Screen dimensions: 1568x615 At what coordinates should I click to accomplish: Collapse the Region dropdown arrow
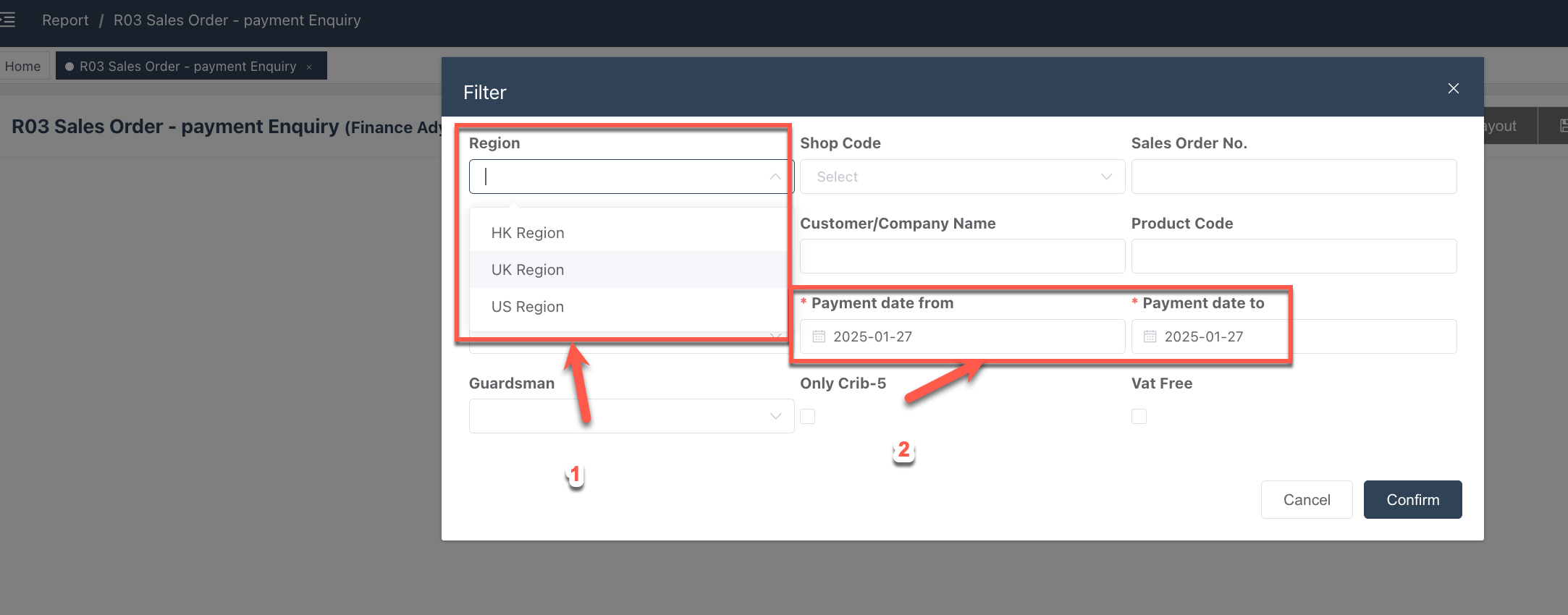coord(775,177)
